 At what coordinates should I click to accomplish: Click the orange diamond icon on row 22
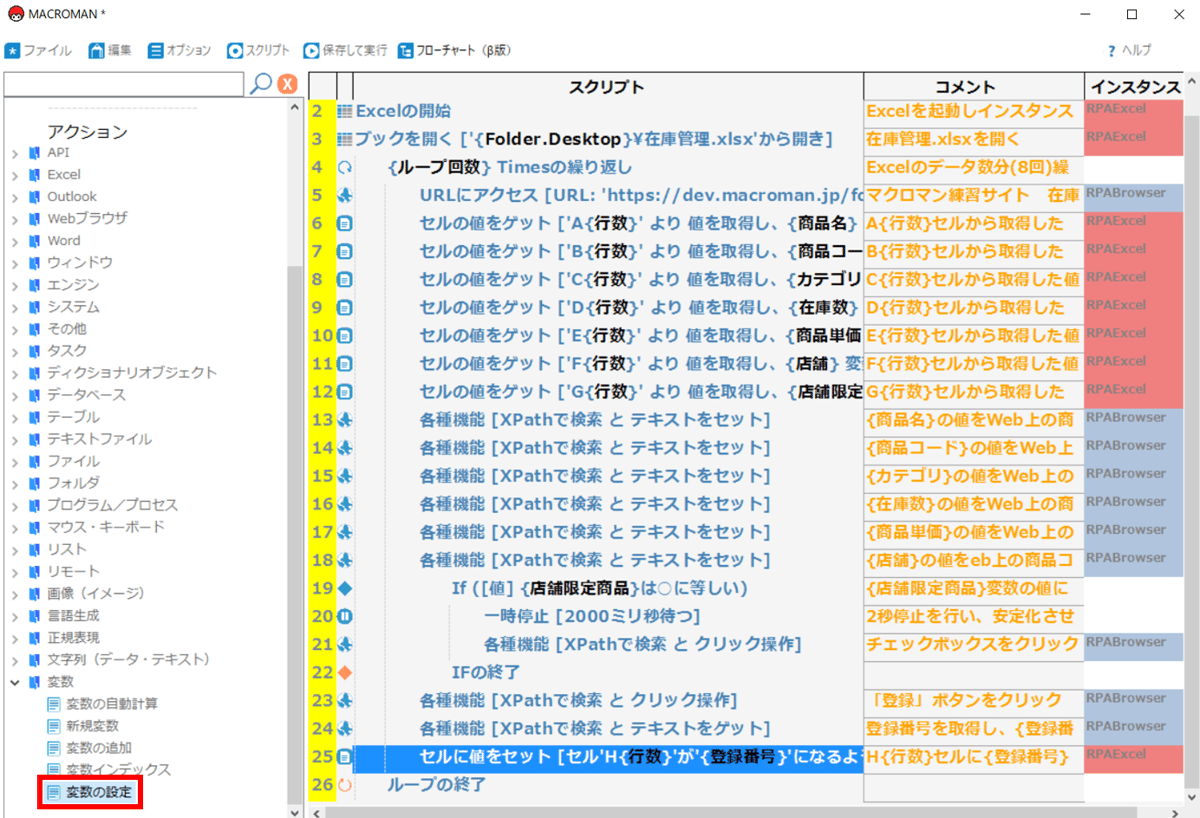[345, 672]
